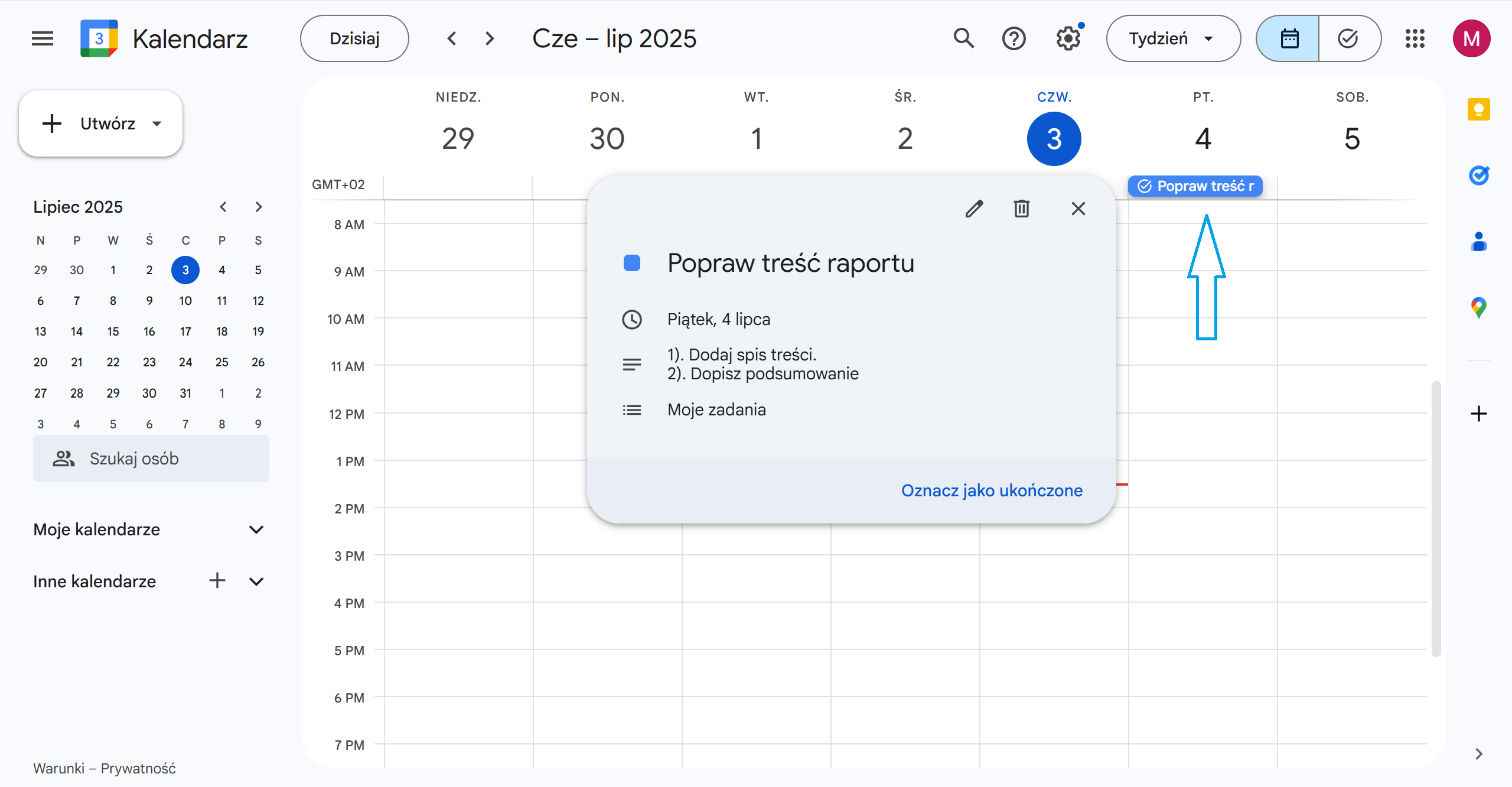Screen dimensions: 1512x787
Task: Collapse the Moje kalendarze section
Action: tap(256, 529)
